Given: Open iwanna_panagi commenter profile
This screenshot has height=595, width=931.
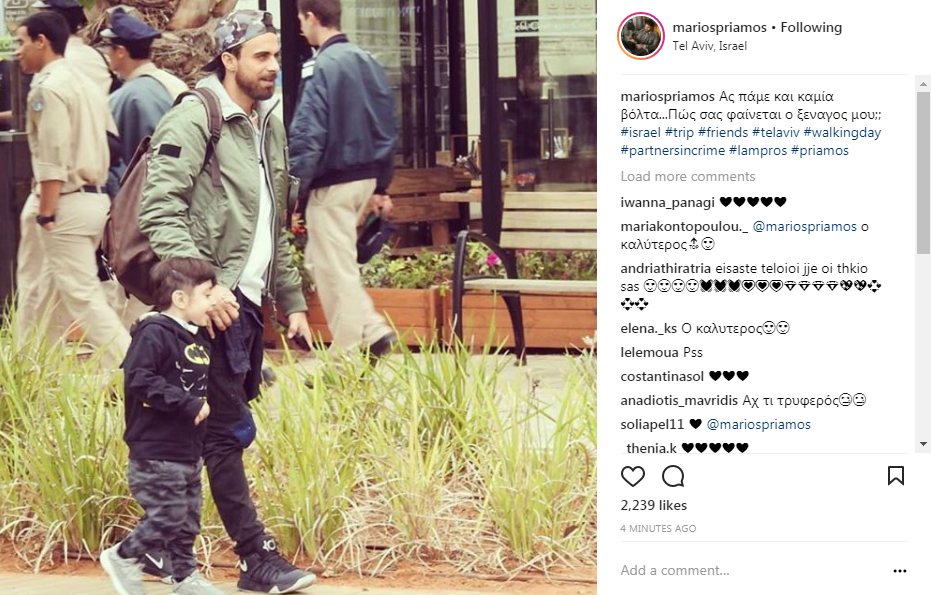Looking at the screenshot, I should [667, 202].
